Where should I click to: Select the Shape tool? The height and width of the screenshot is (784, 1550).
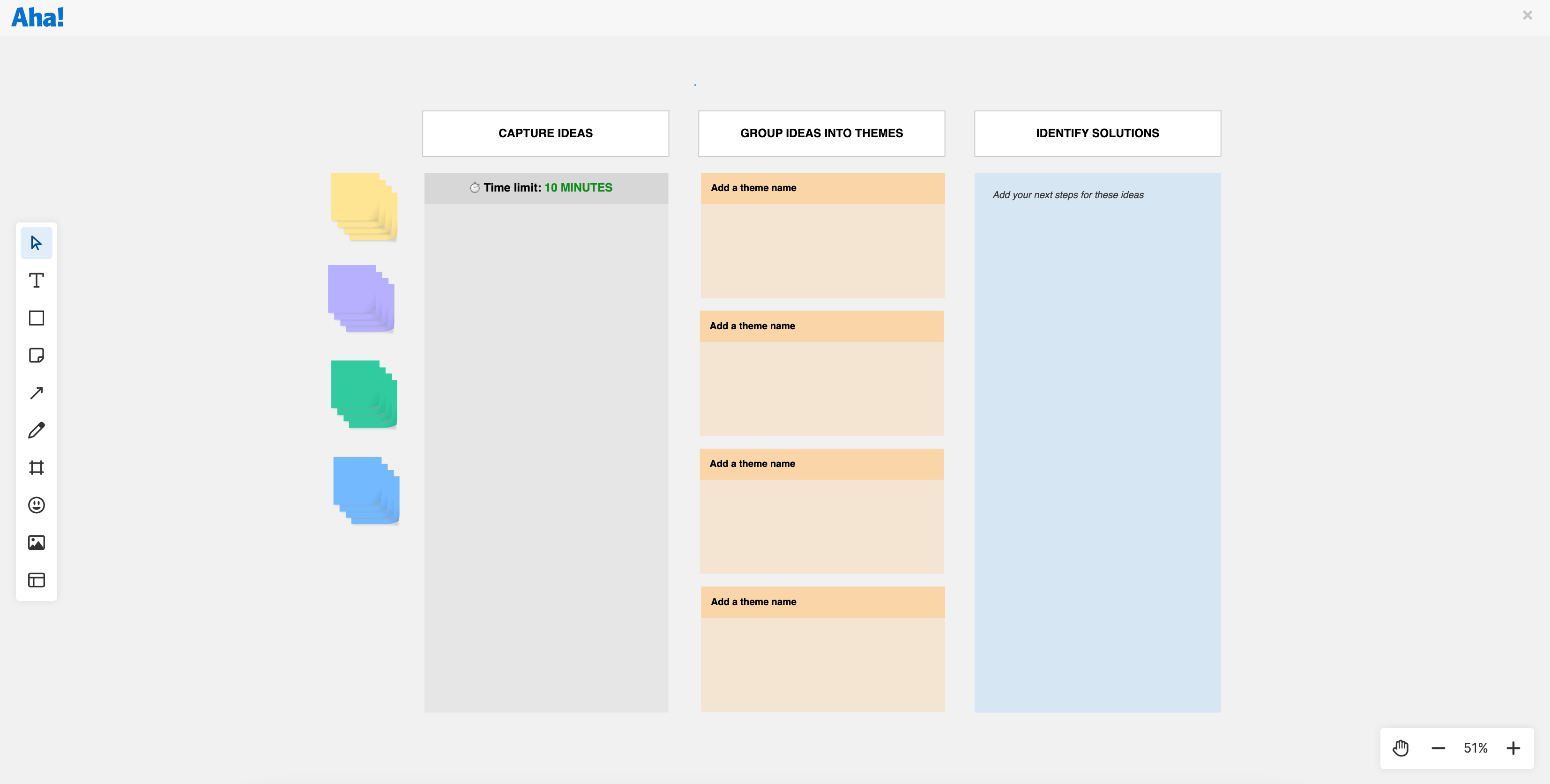coord(36,318)
